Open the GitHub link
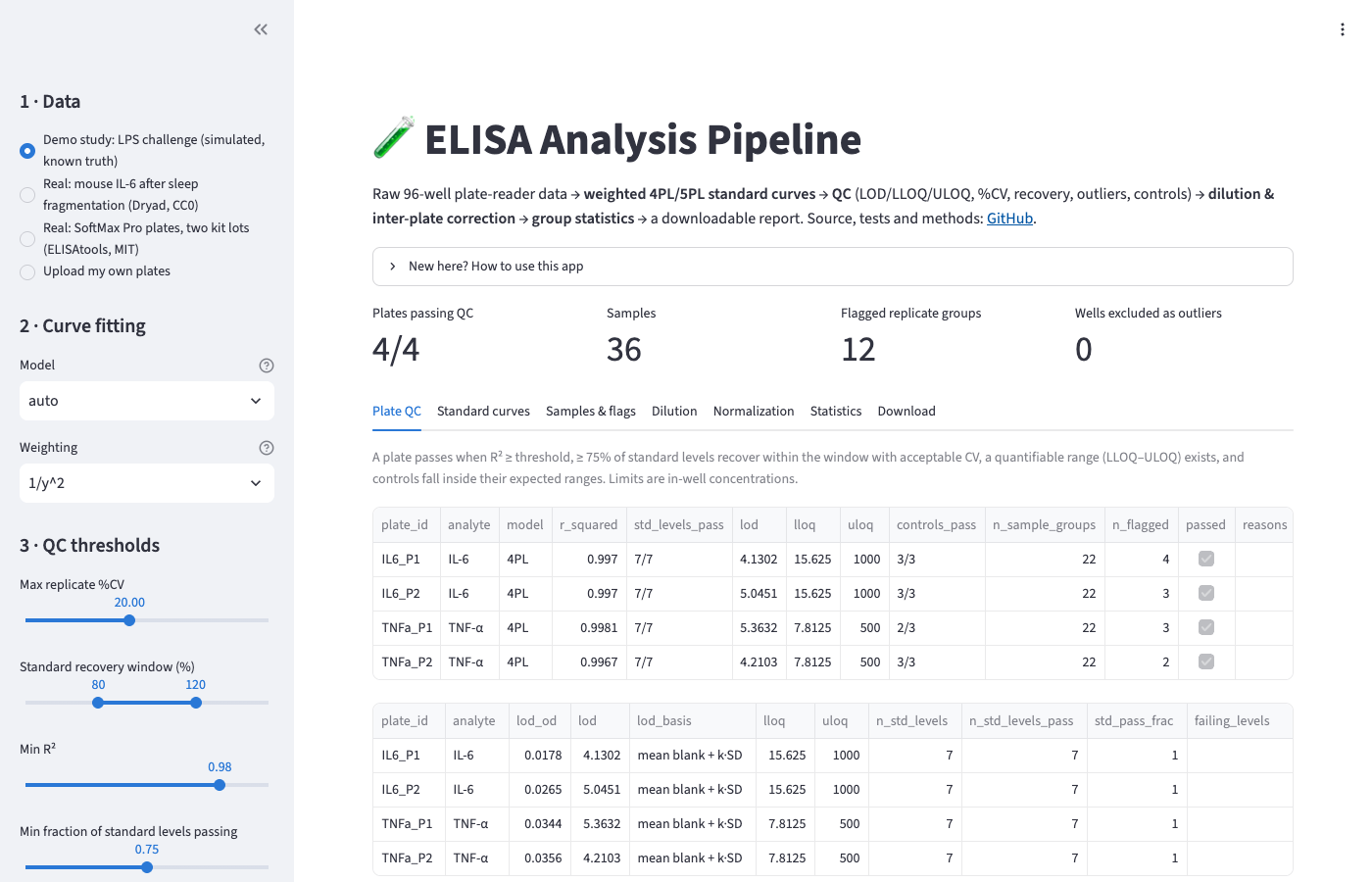This screenshot has height=882, width=1372. point(1009,219)
